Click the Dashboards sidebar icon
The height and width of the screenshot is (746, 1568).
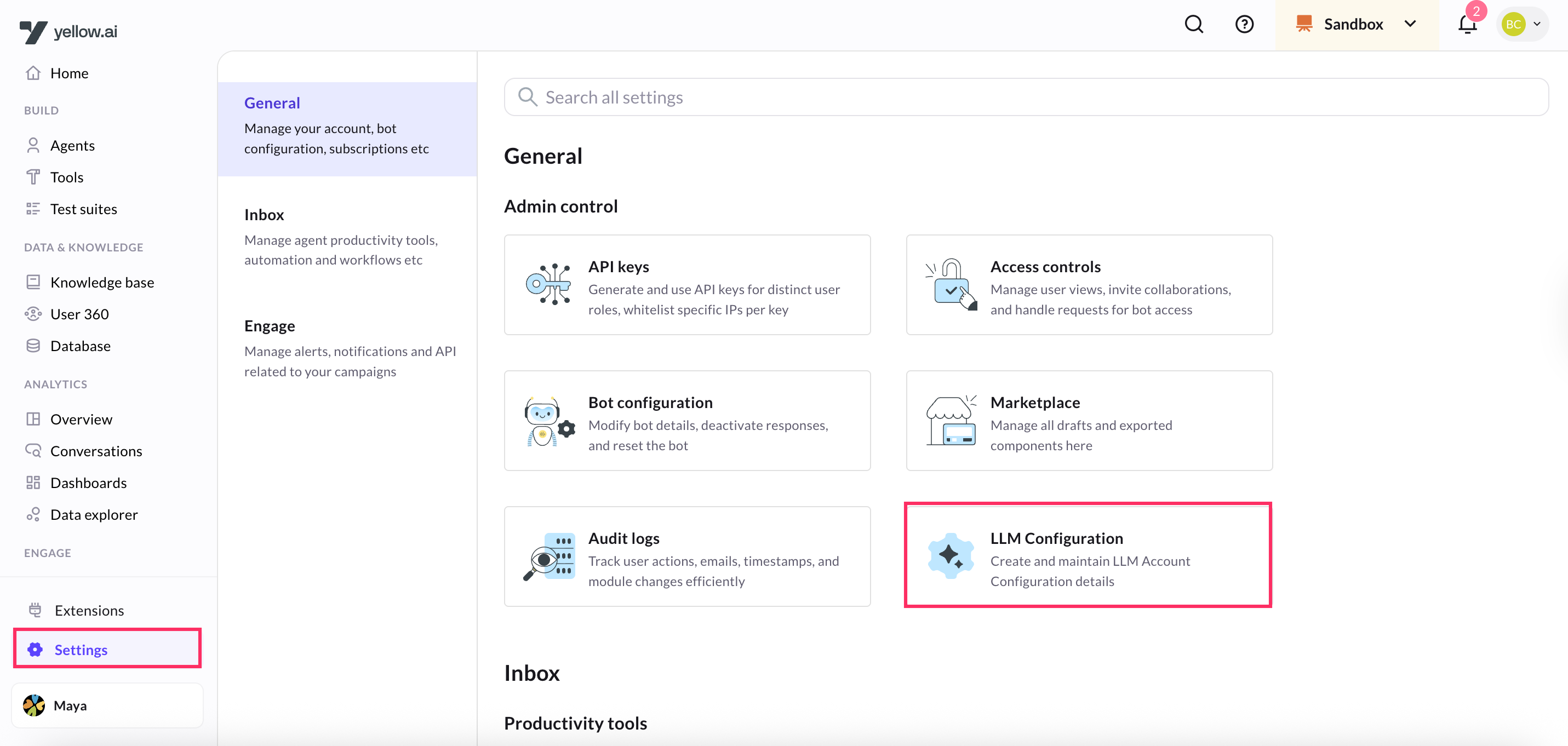click(x=33, y=483)
